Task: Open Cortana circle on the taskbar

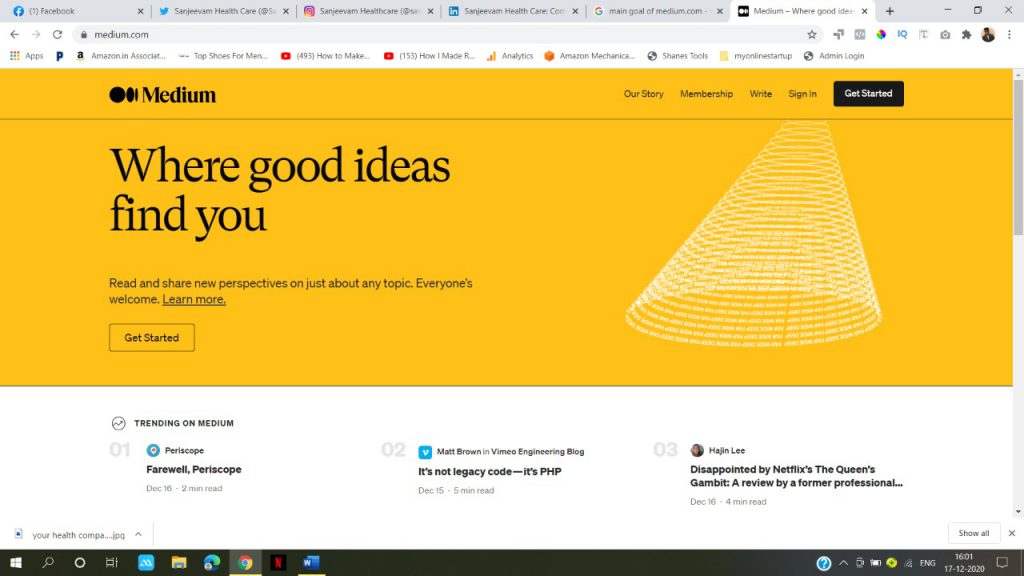Action: pos(80,562)
